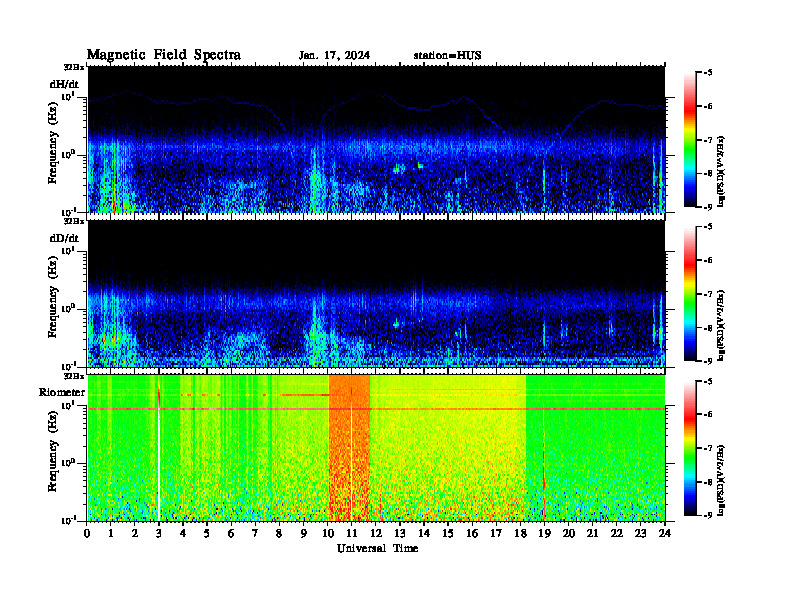Viewport: 792px width, 612px height.
Task: Click hour tick label '11' on time axis
Action: click(x=352, y=533)
